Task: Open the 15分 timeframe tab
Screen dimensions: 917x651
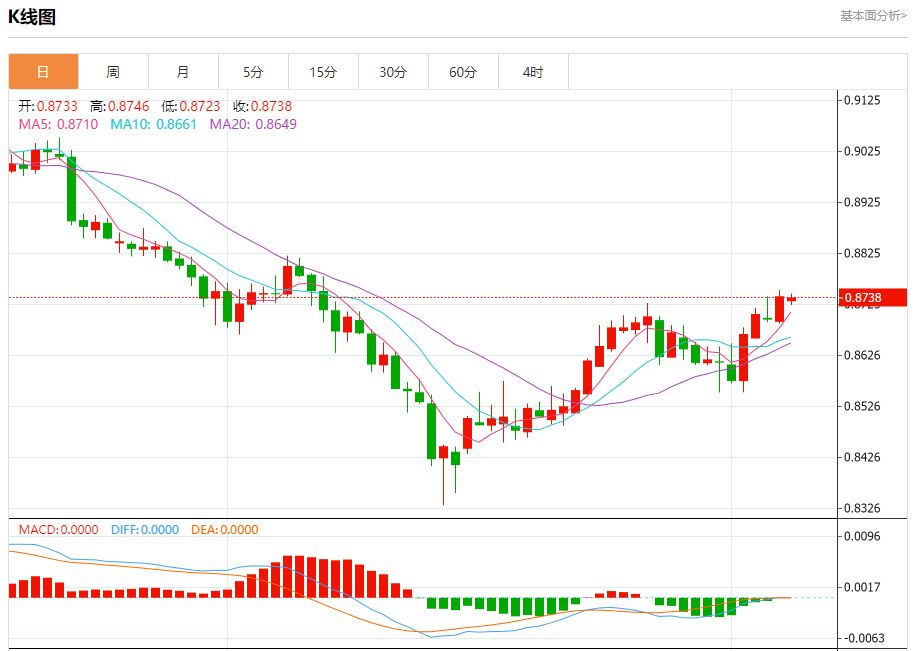Action: [323, 72]
